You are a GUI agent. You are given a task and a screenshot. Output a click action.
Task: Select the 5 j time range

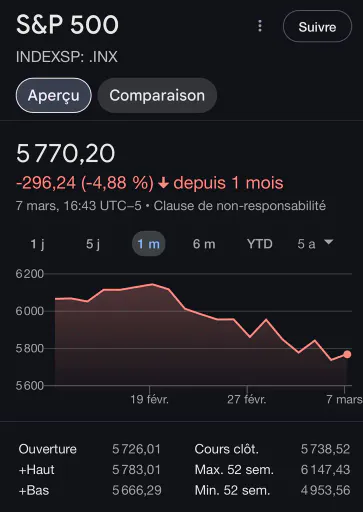(x=93, y=244)
